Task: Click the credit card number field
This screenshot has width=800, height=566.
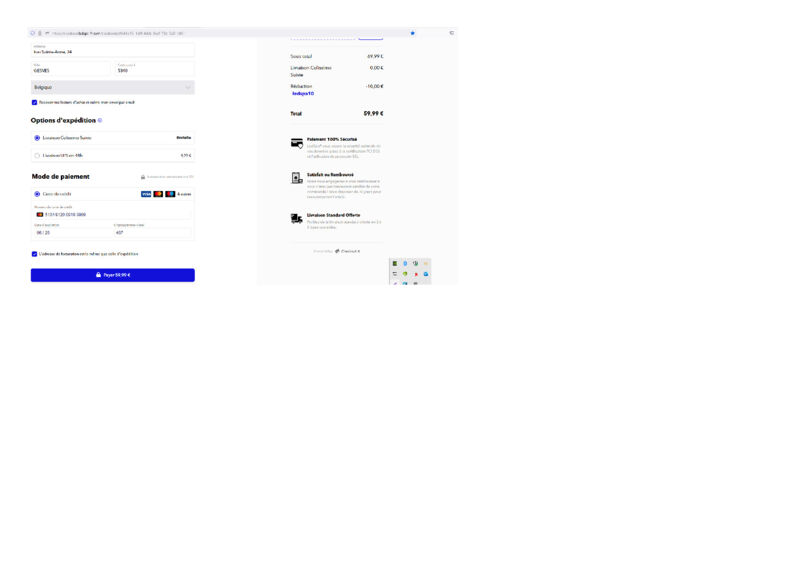Action: (x=112, y=213)
